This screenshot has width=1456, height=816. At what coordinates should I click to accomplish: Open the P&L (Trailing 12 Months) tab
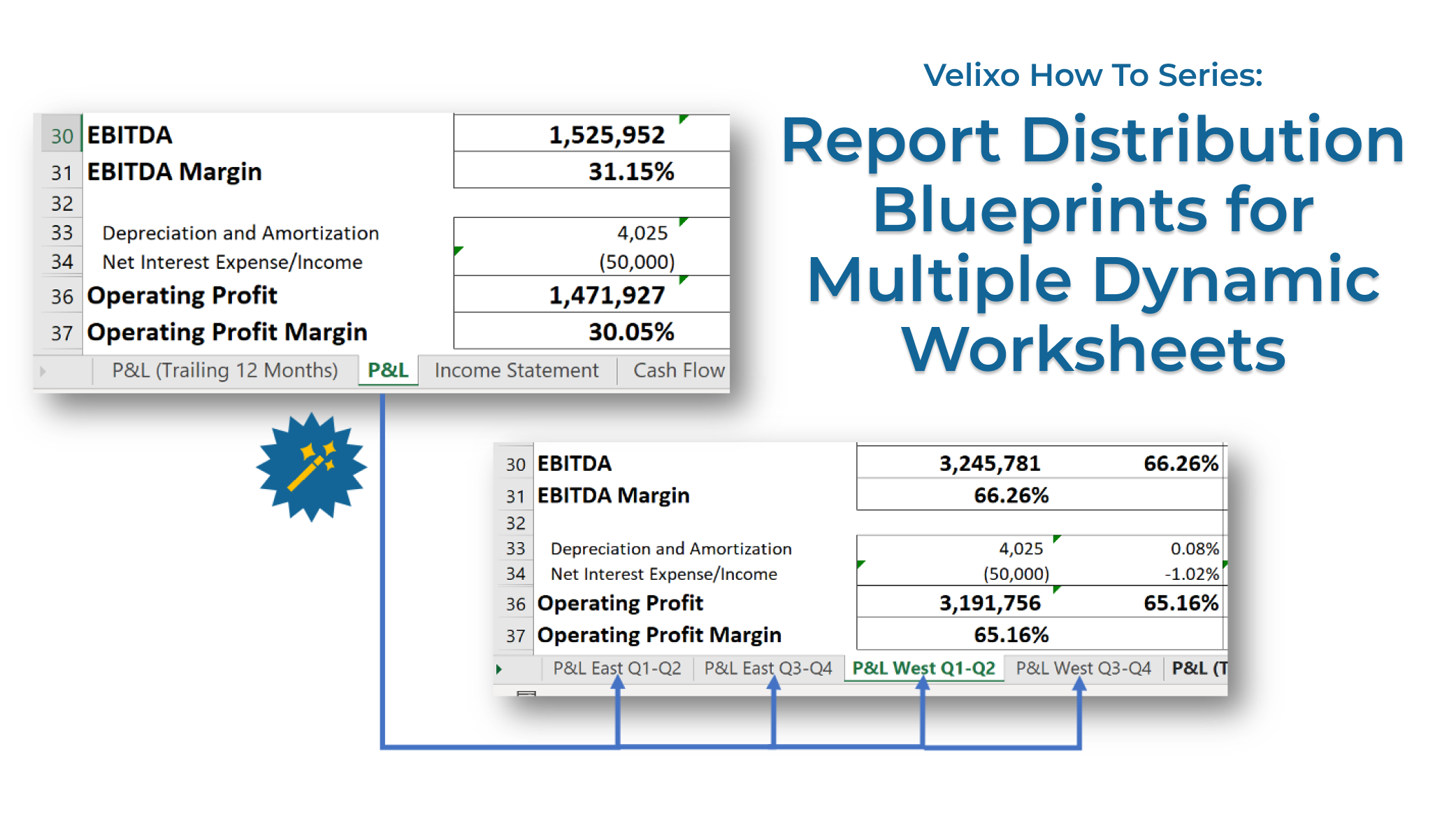coord(224,370)
